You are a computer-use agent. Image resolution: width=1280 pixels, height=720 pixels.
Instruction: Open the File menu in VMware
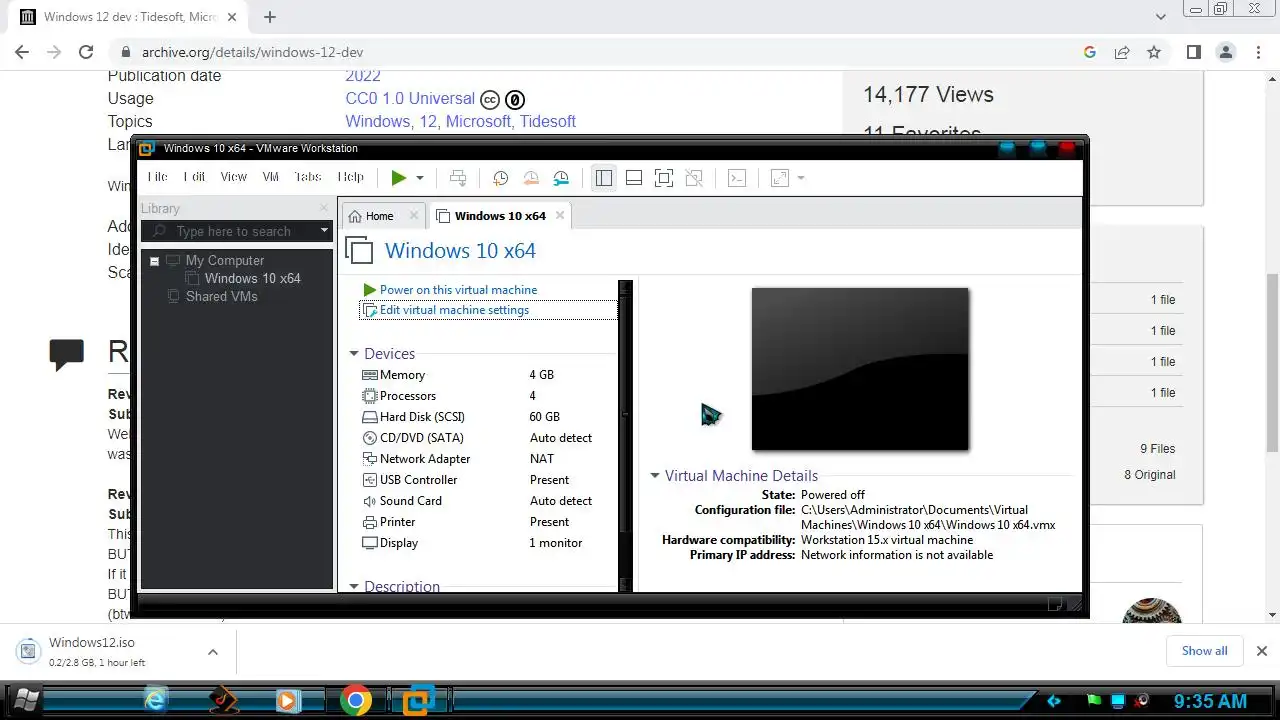tap(158, 177)
